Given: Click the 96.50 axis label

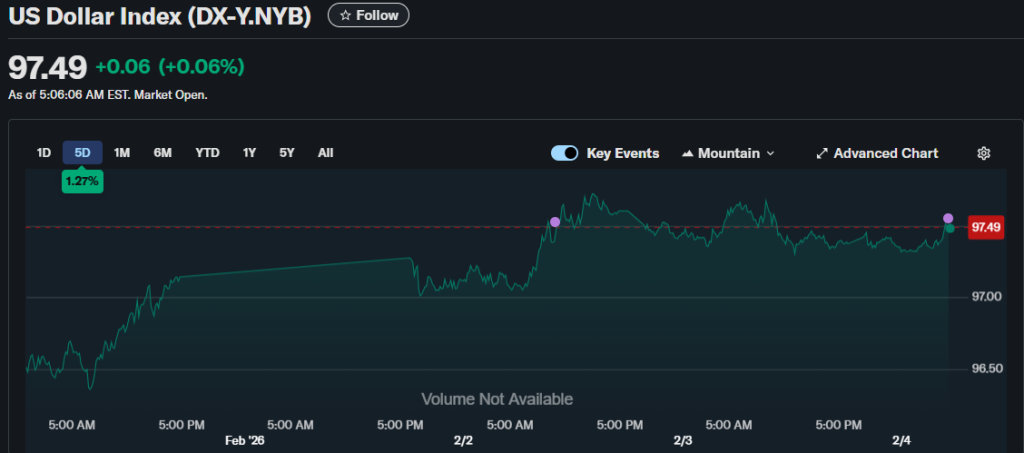Looking at the screenshot, I should click(986, 369).
